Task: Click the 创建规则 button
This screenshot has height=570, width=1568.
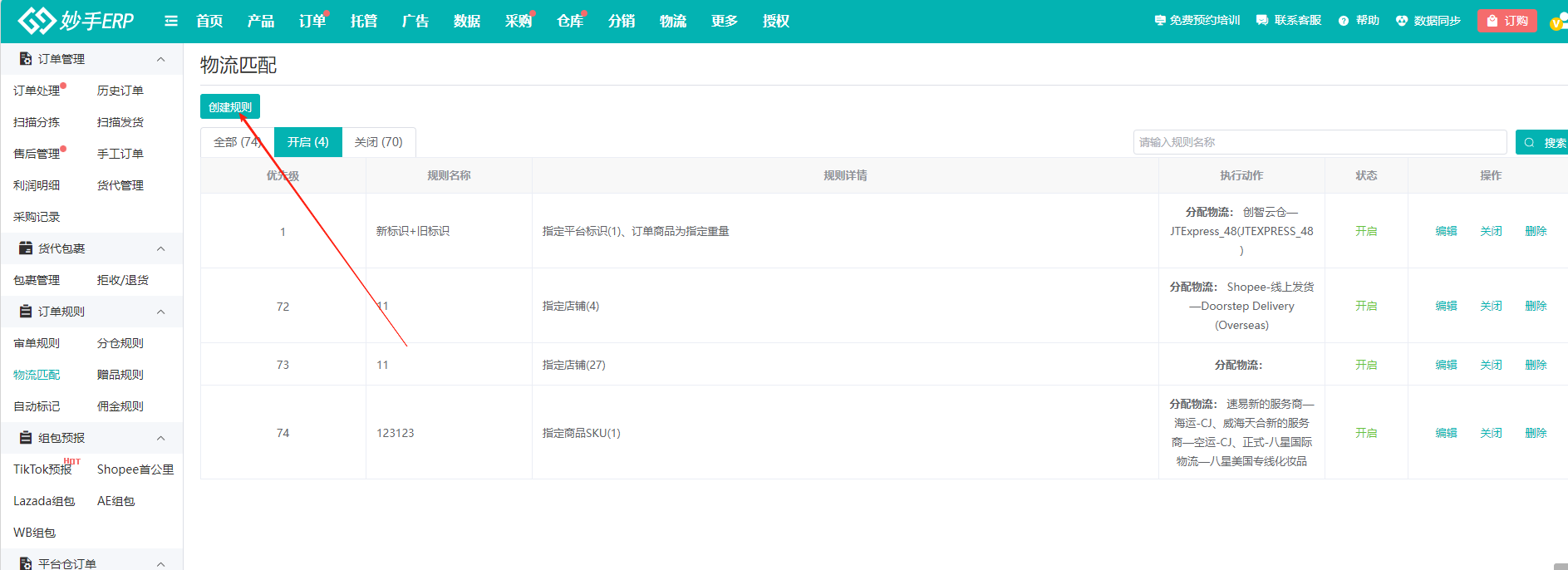Action: click(x=230, y=107)
